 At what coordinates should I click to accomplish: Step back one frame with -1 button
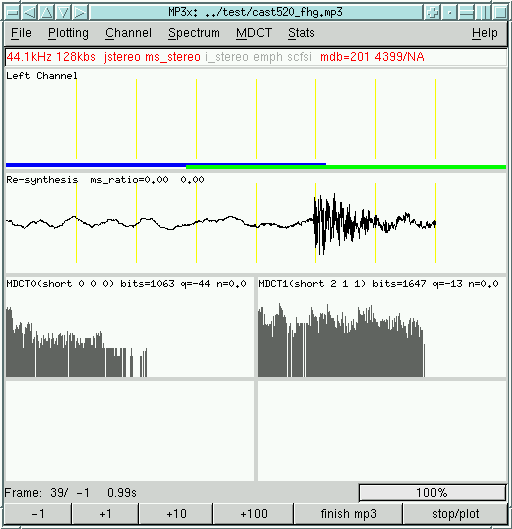click(38, 514)
